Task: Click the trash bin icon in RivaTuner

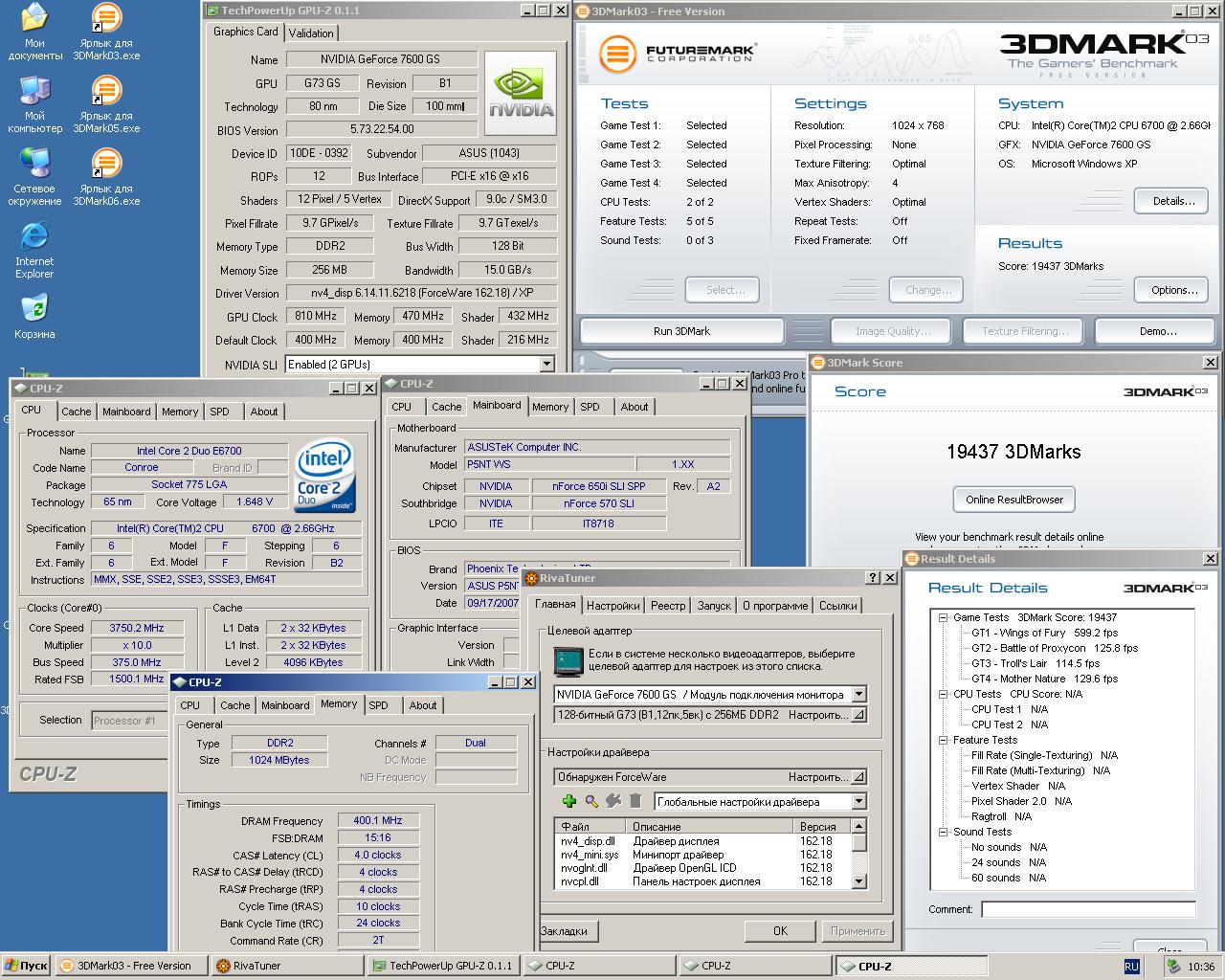Action: 635,801
